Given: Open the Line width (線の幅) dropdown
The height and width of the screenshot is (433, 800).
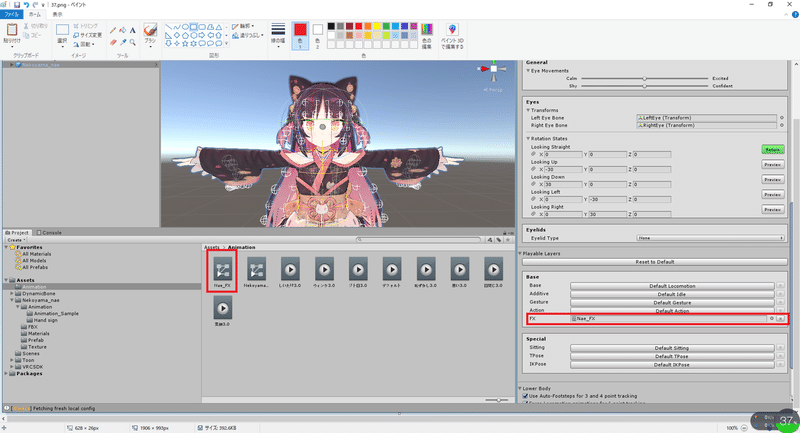Looking at the screenshot, I should tap(278, 36).
